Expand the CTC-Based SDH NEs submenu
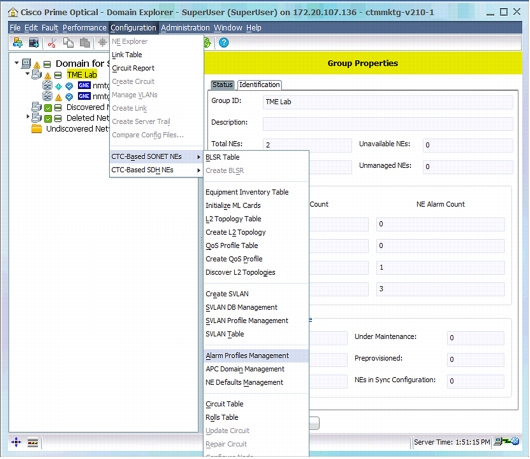 pos(156,170)
